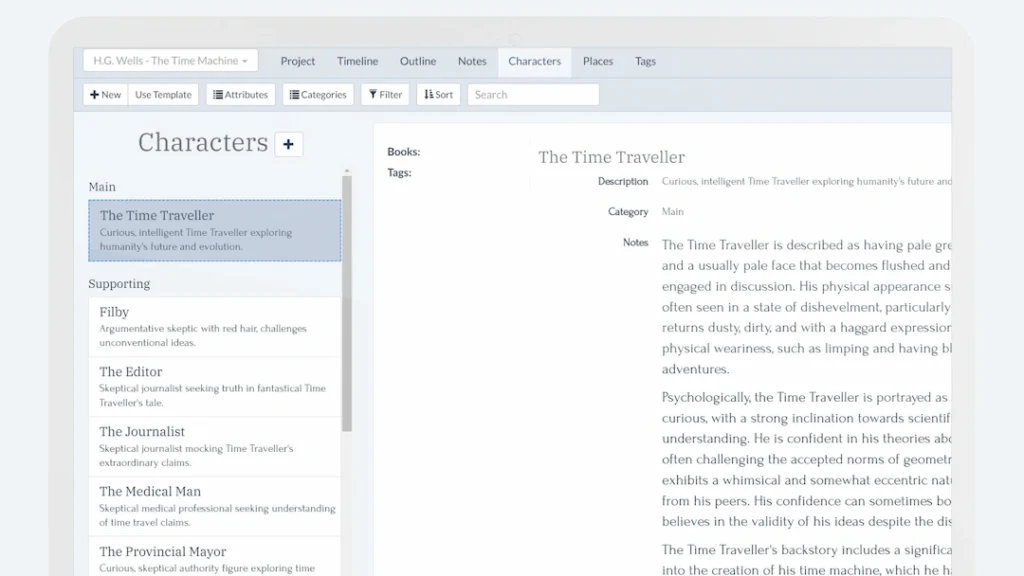The width and height of the screenshot is (1024, 576).
Task: Click the New character button
Action: [x=105, y=95]
